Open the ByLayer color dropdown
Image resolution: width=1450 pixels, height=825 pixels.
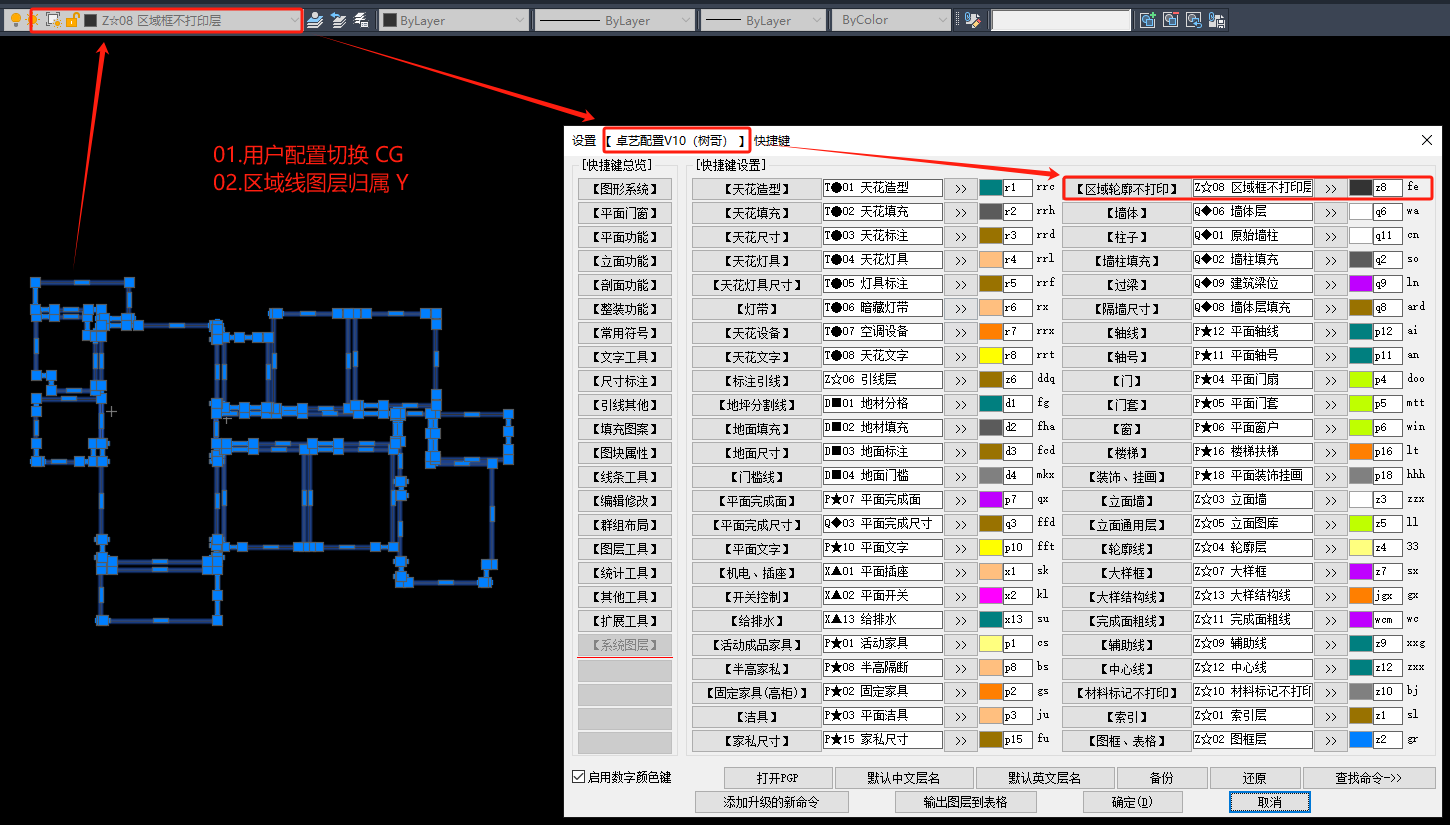[519, 20]
